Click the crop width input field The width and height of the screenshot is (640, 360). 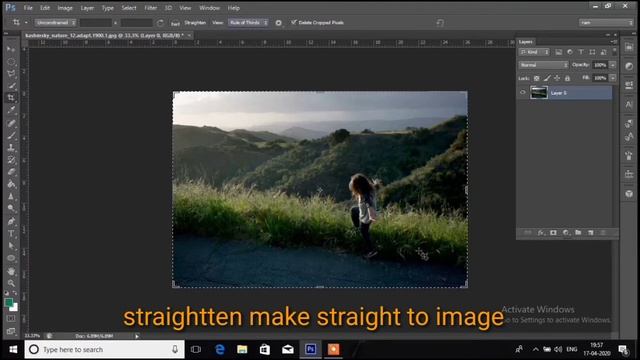96,23
